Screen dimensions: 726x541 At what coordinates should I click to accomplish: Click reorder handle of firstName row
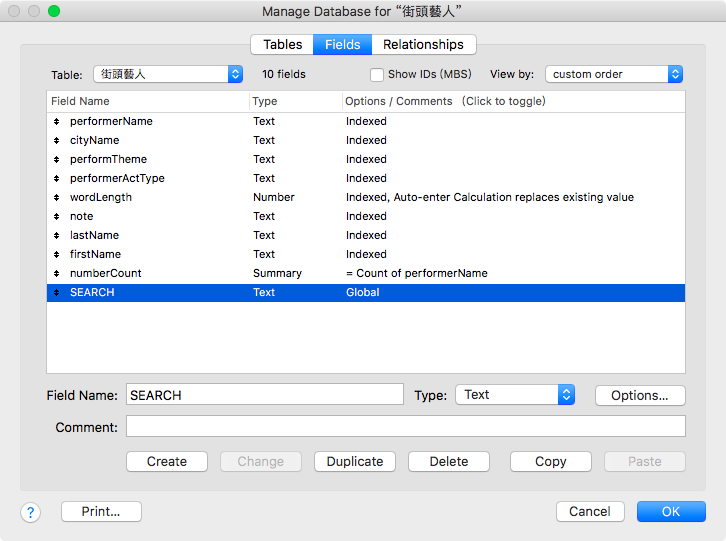(x=56, y=254)
